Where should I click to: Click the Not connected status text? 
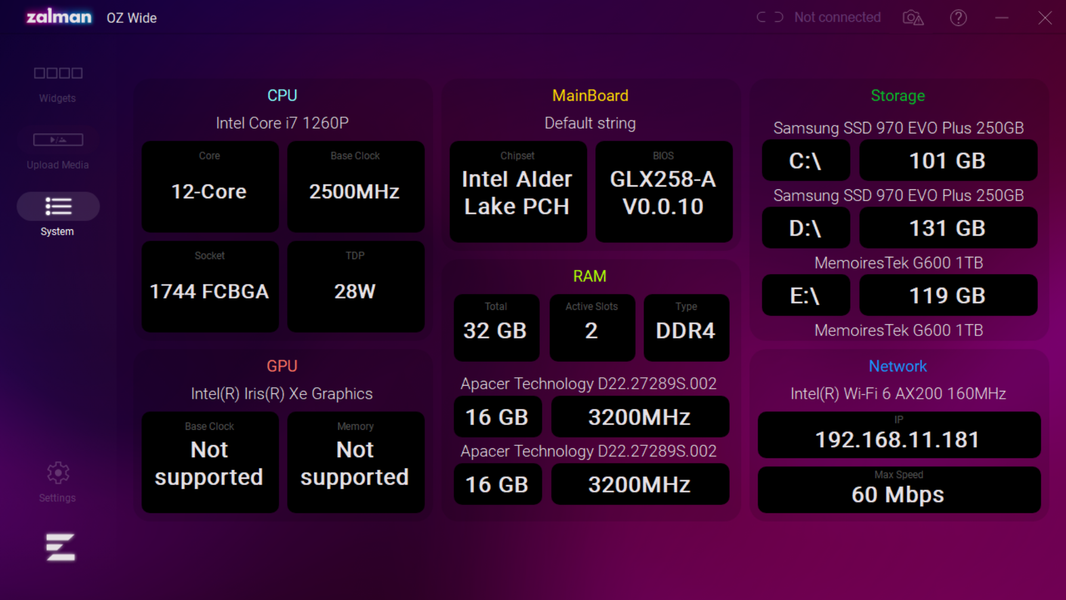(837, 18)
